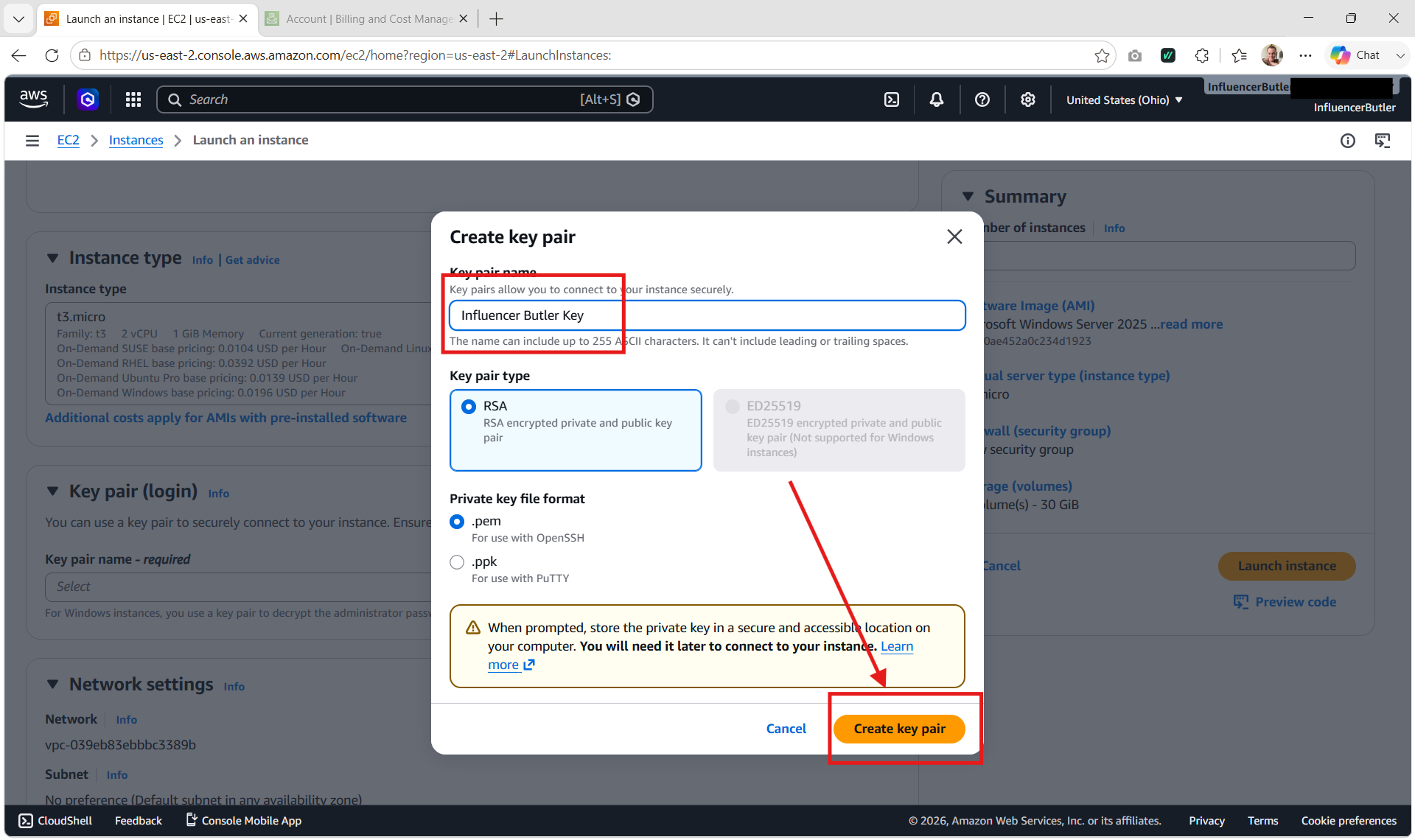Viewport: 1415px width, 840px height.
Task: Open a new browser tab
Action: pos(496,19)
